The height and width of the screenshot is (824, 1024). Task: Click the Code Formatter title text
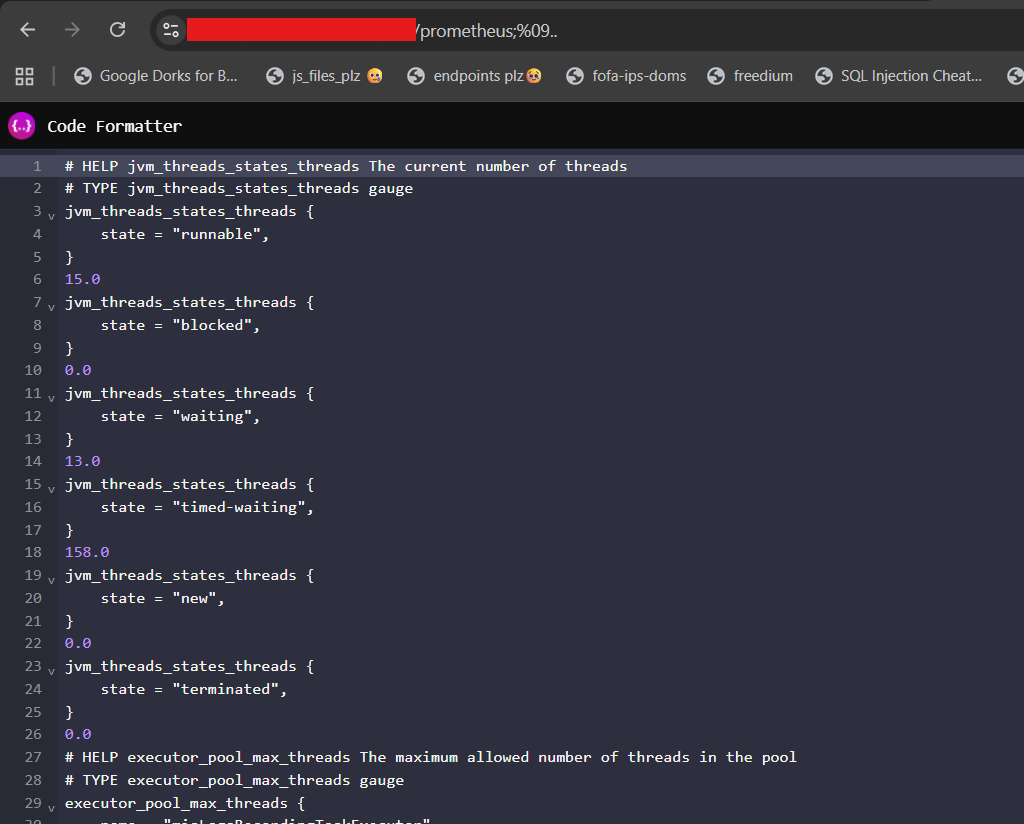tap(114, 126)
